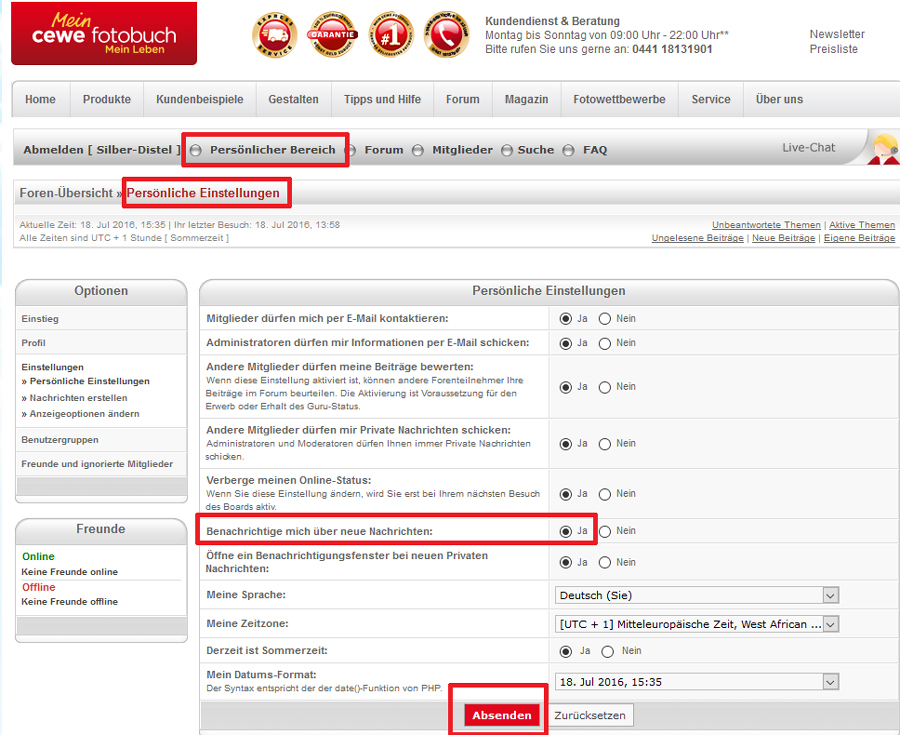Click the #1 award badge icon

(391, 34)
